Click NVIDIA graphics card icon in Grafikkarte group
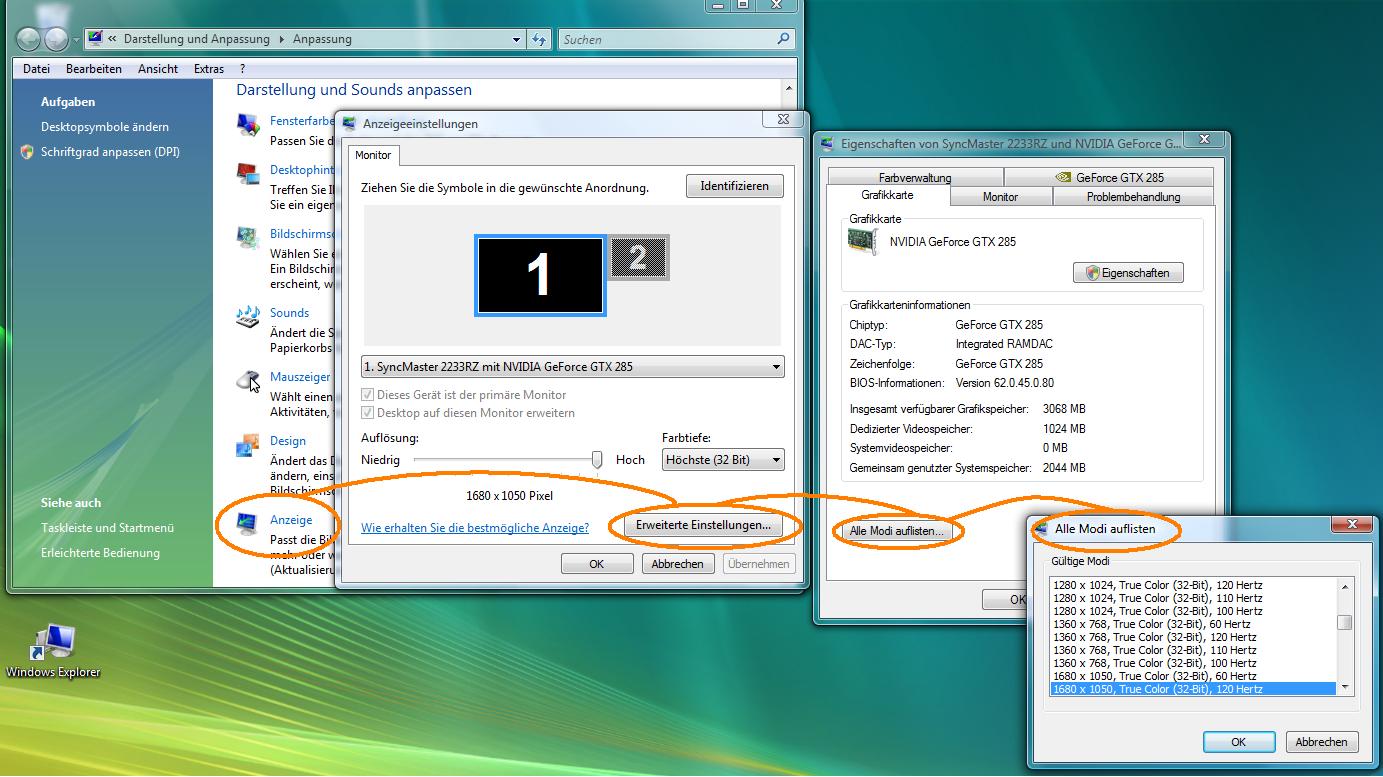The width and height of the screenshot is (1383, 777). point(862,241)
